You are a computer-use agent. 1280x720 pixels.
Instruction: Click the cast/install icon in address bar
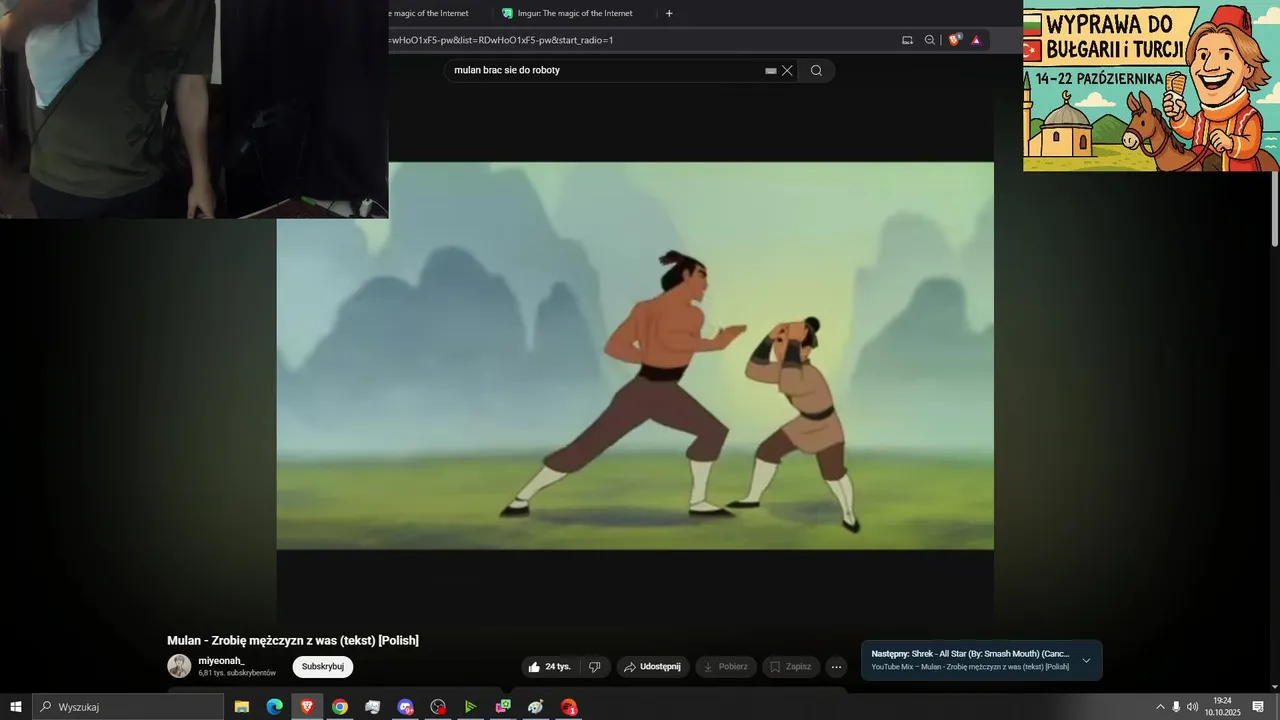click(x=907, y=40)
